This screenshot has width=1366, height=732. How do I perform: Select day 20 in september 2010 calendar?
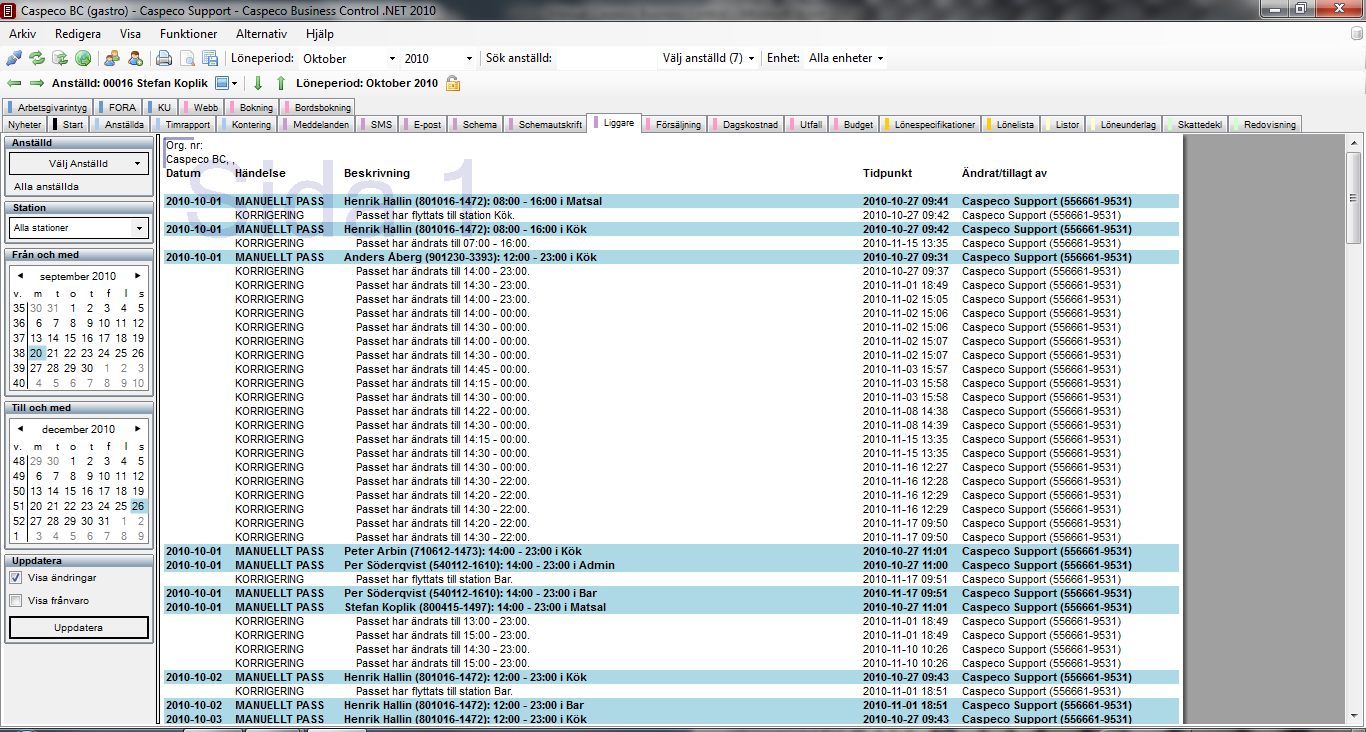click(36, 353)
